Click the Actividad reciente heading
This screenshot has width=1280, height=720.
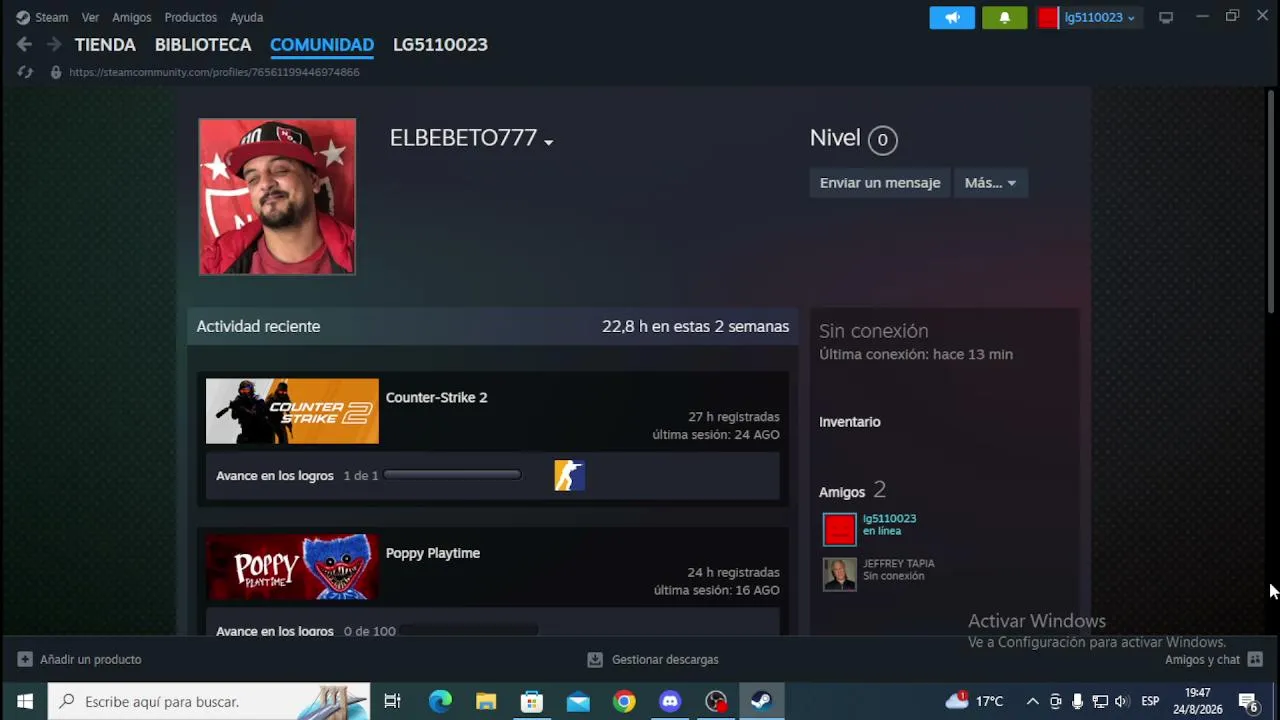[x=258, y=327]
